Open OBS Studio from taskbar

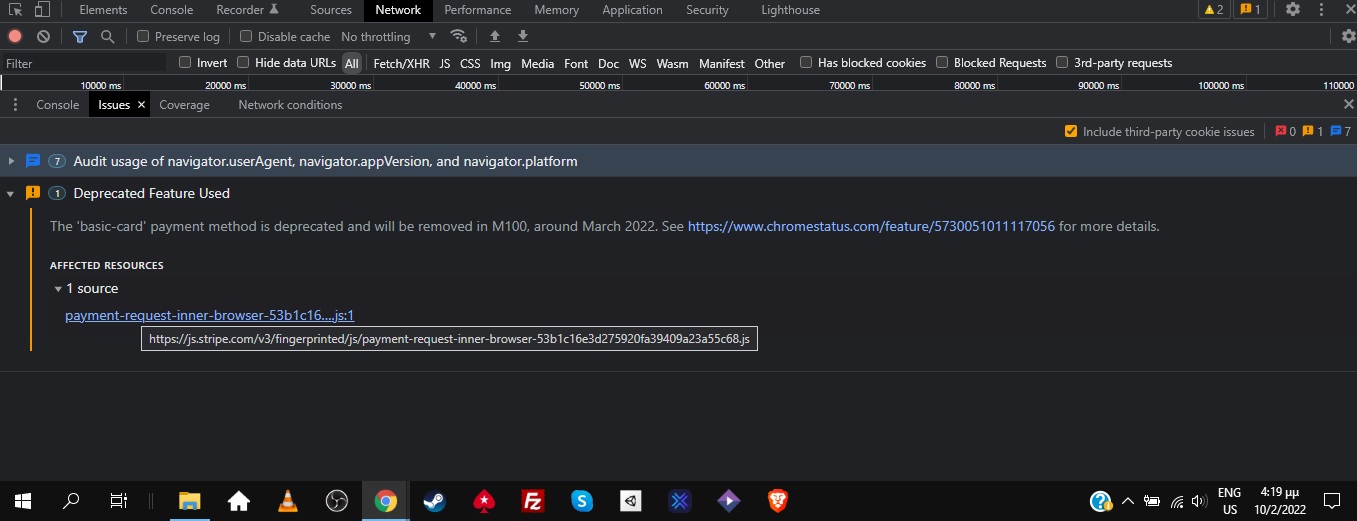tap(337, 501)
